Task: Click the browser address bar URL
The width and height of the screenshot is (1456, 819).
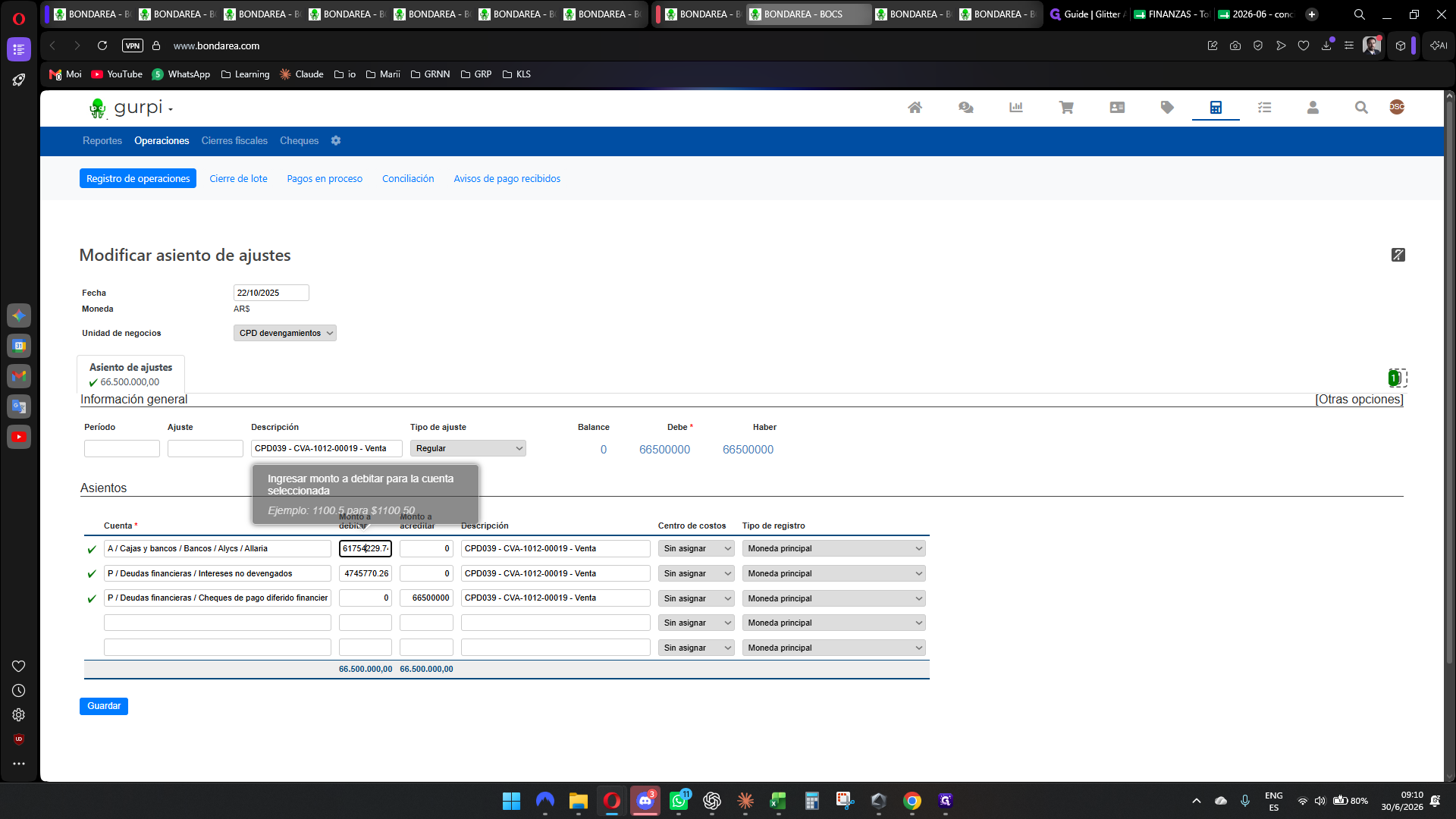Action: [x=216, y=45]
